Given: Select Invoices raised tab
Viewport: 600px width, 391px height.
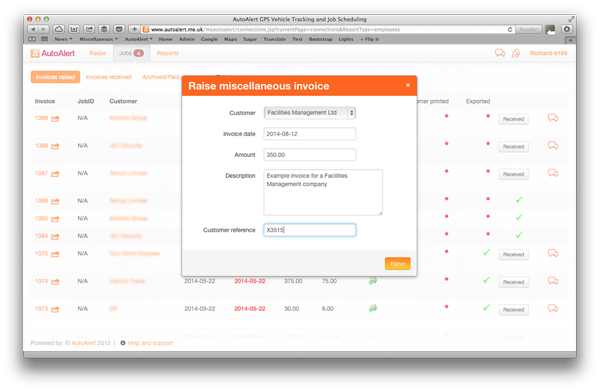Looking at the screenshot, I should 55,77.
